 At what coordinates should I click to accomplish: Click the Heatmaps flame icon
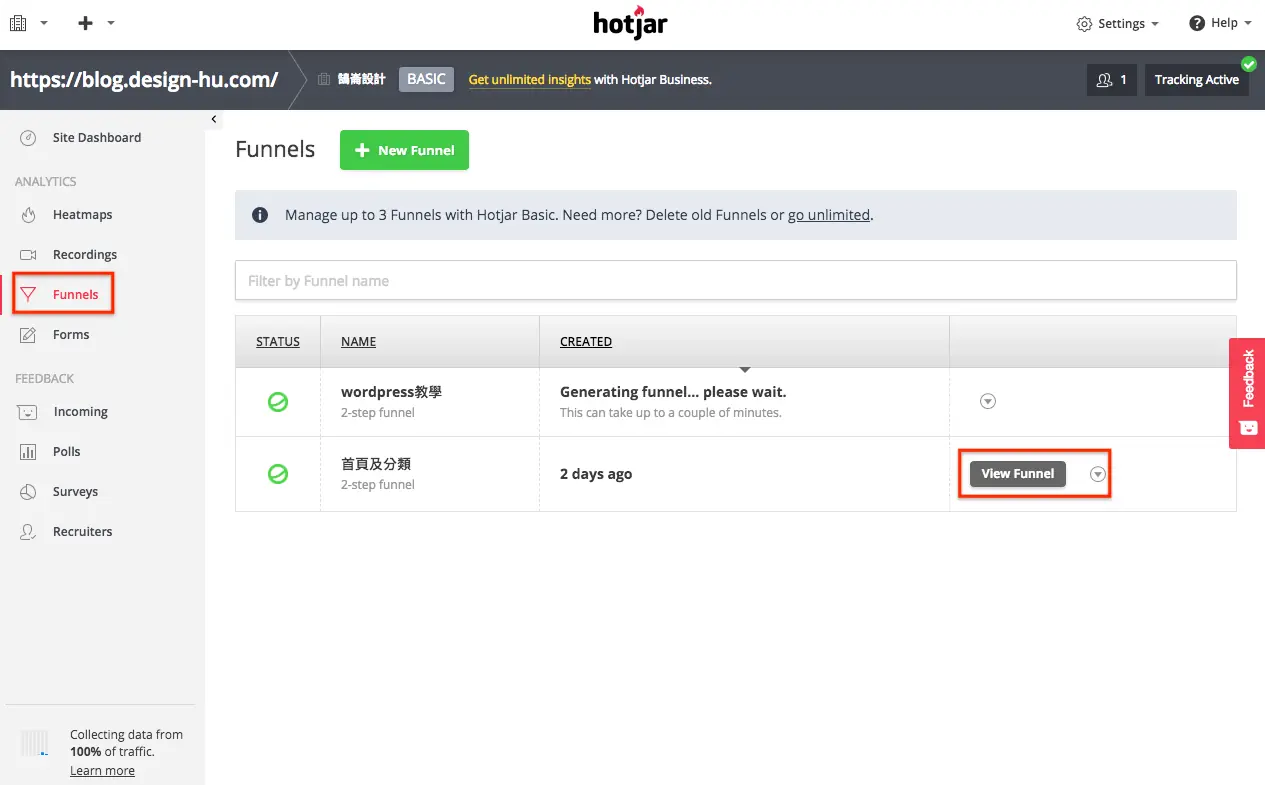pyautogui.click(x=29, y=215)
